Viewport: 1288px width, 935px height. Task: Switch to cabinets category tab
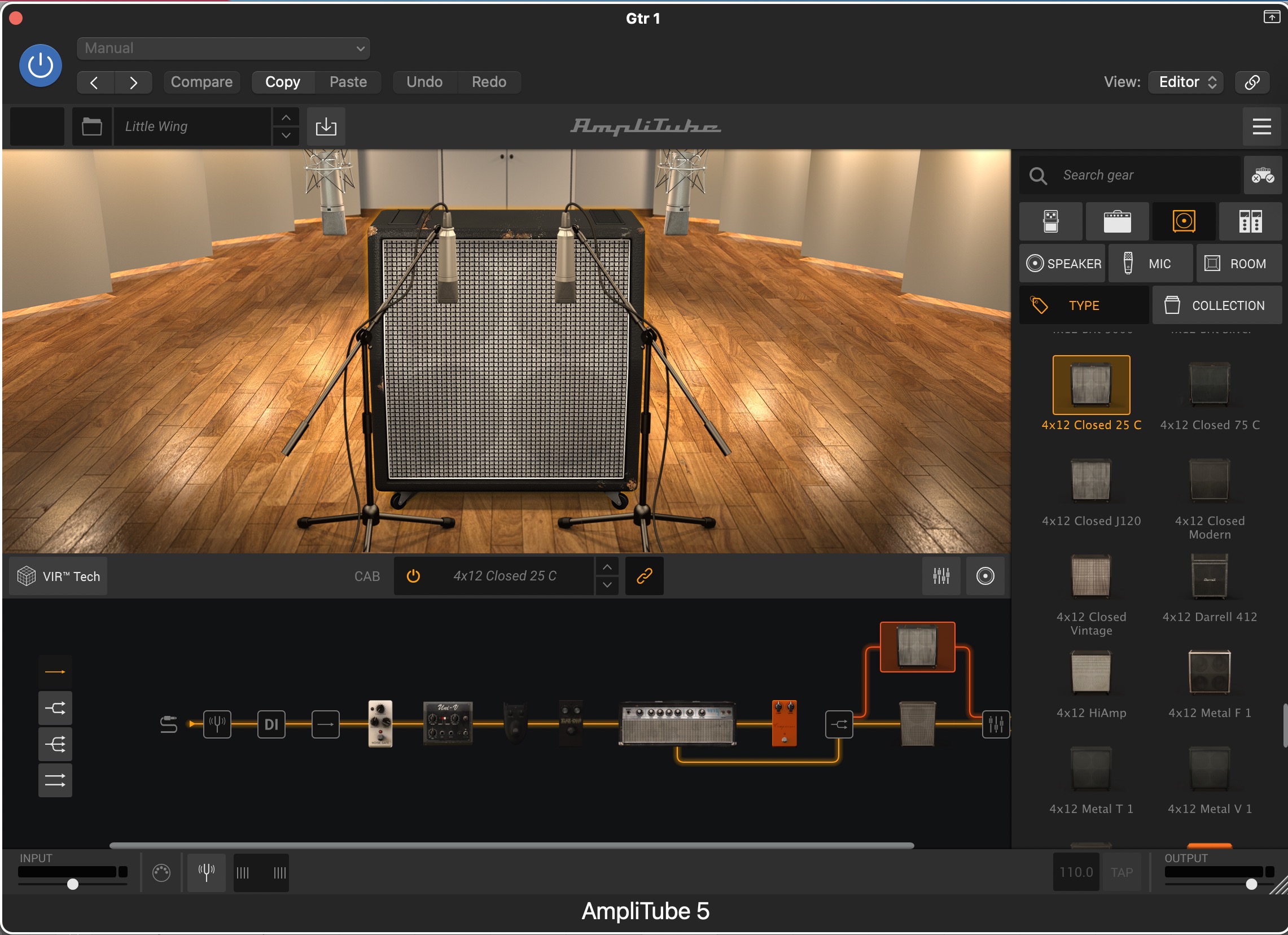coord(1184,221)
